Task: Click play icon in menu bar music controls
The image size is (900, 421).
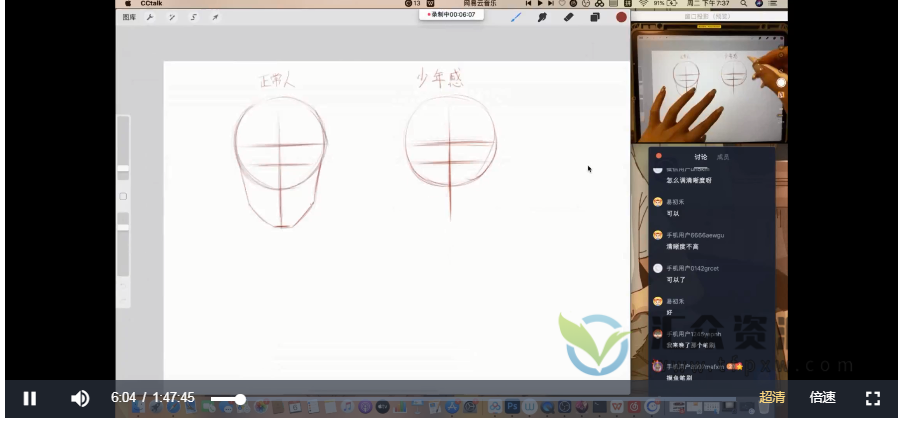Action: pyautogui.click(x=540, y=3)
